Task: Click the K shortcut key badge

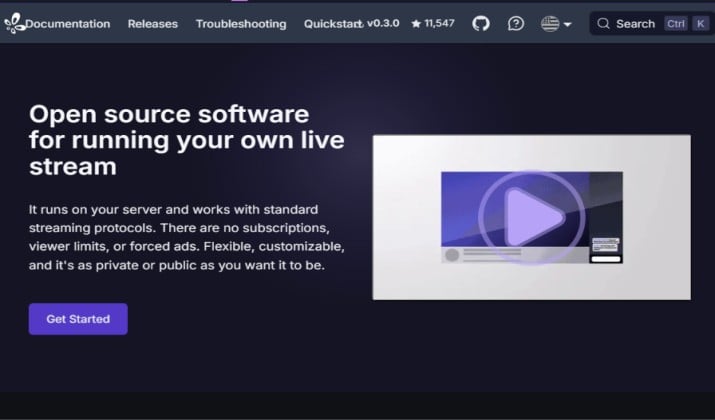Action: [700, 24]
